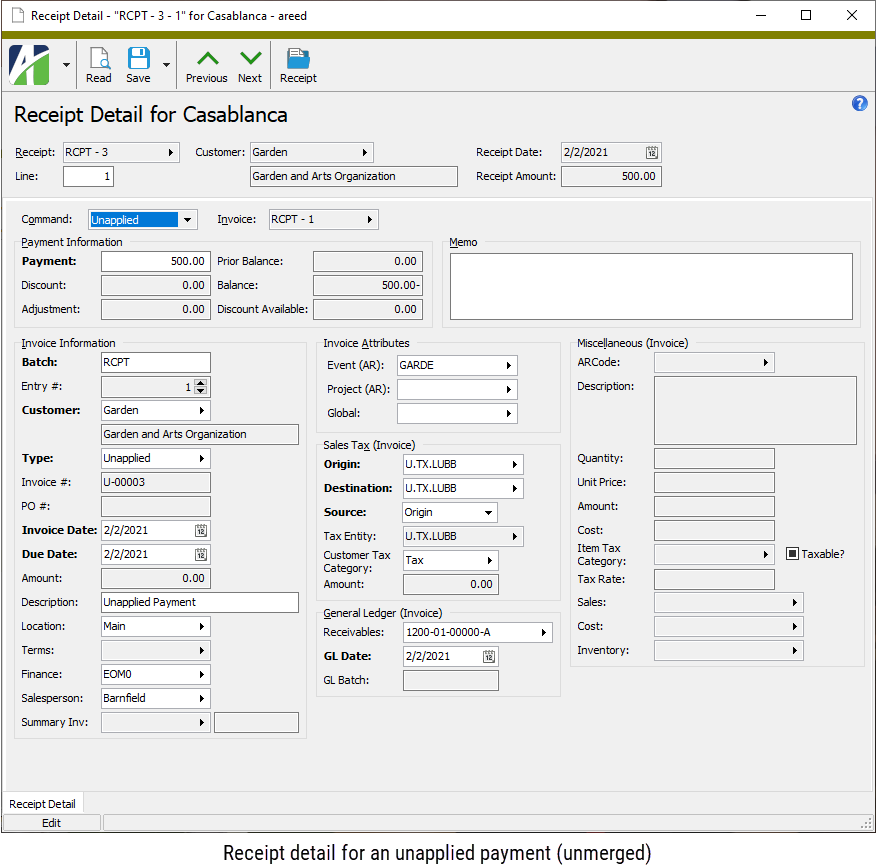Go to Previous record arrow
The image size is (878, 867).
click(x=206, y=59)
